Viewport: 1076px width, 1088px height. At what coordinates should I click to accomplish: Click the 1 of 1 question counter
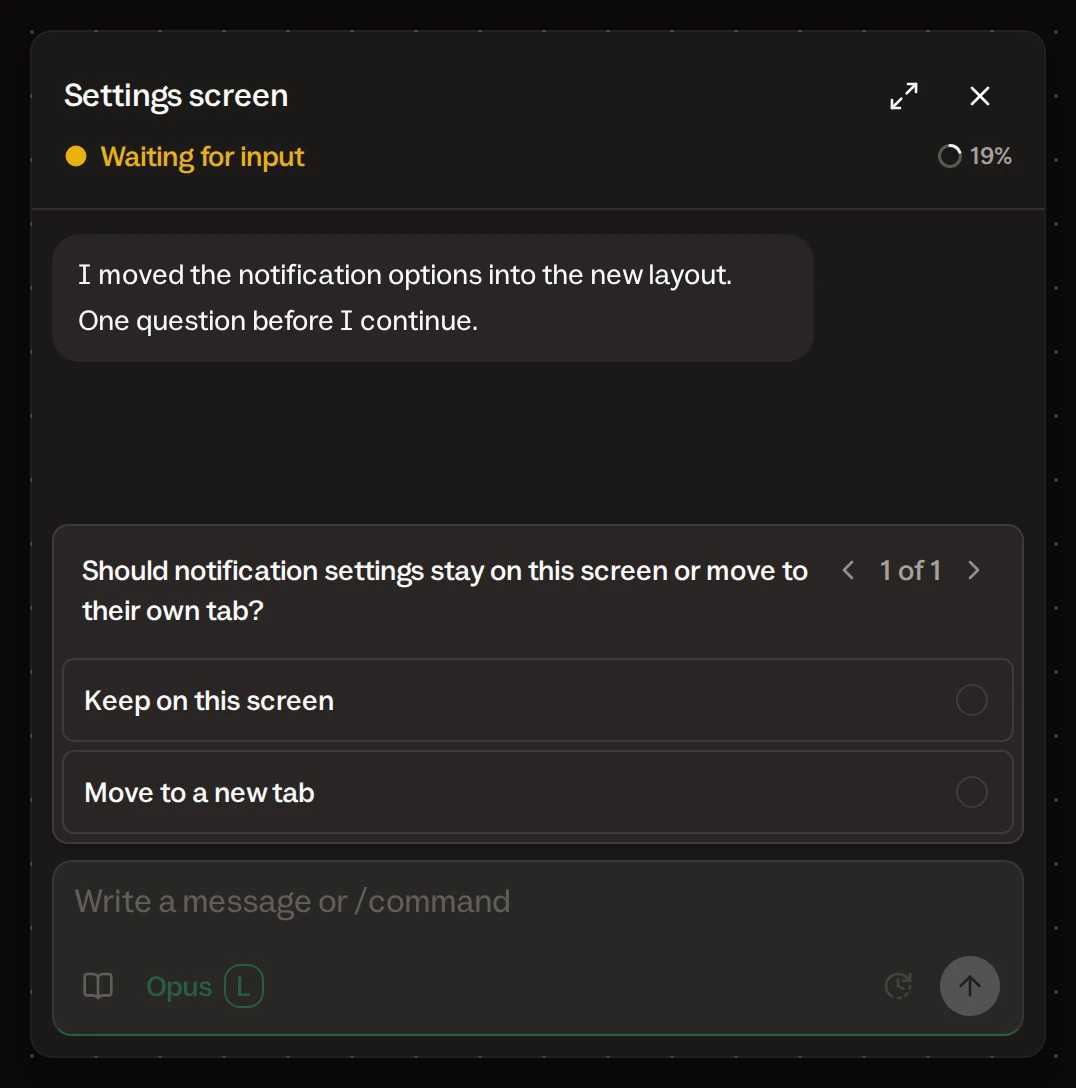[x=910, y=570]
